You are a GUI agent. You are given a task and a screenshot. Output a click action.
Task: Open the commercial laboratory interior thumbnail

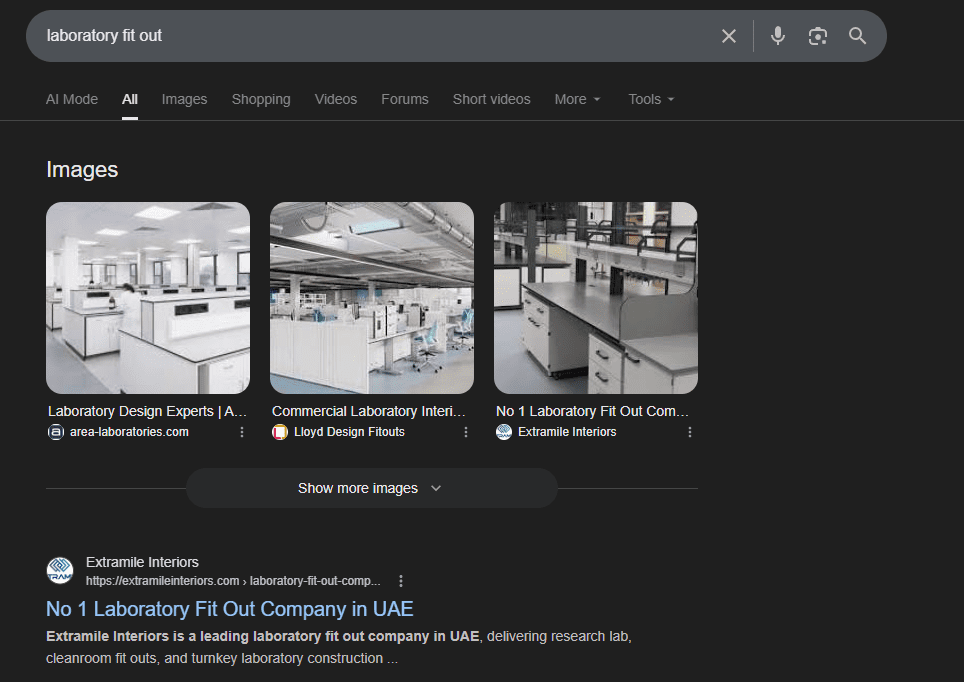point(372,298)
